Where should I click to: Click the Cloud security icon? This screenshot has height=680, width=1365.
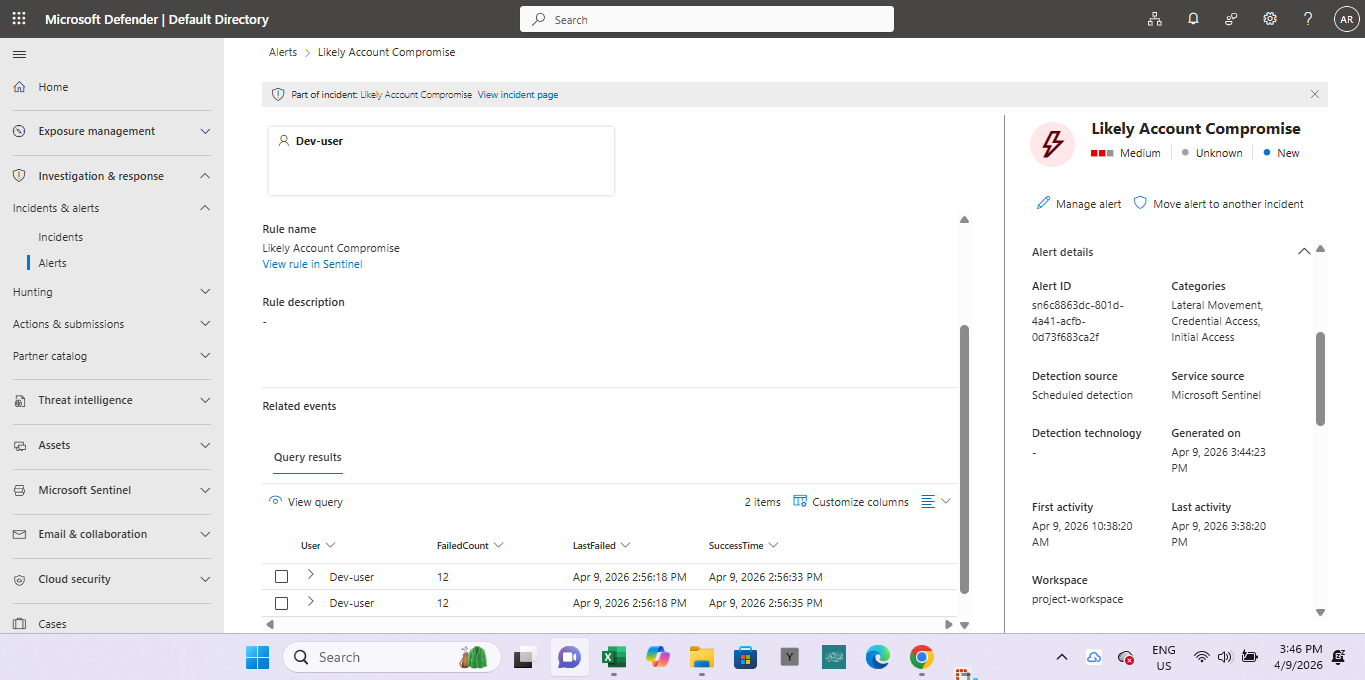coord(19,579)
